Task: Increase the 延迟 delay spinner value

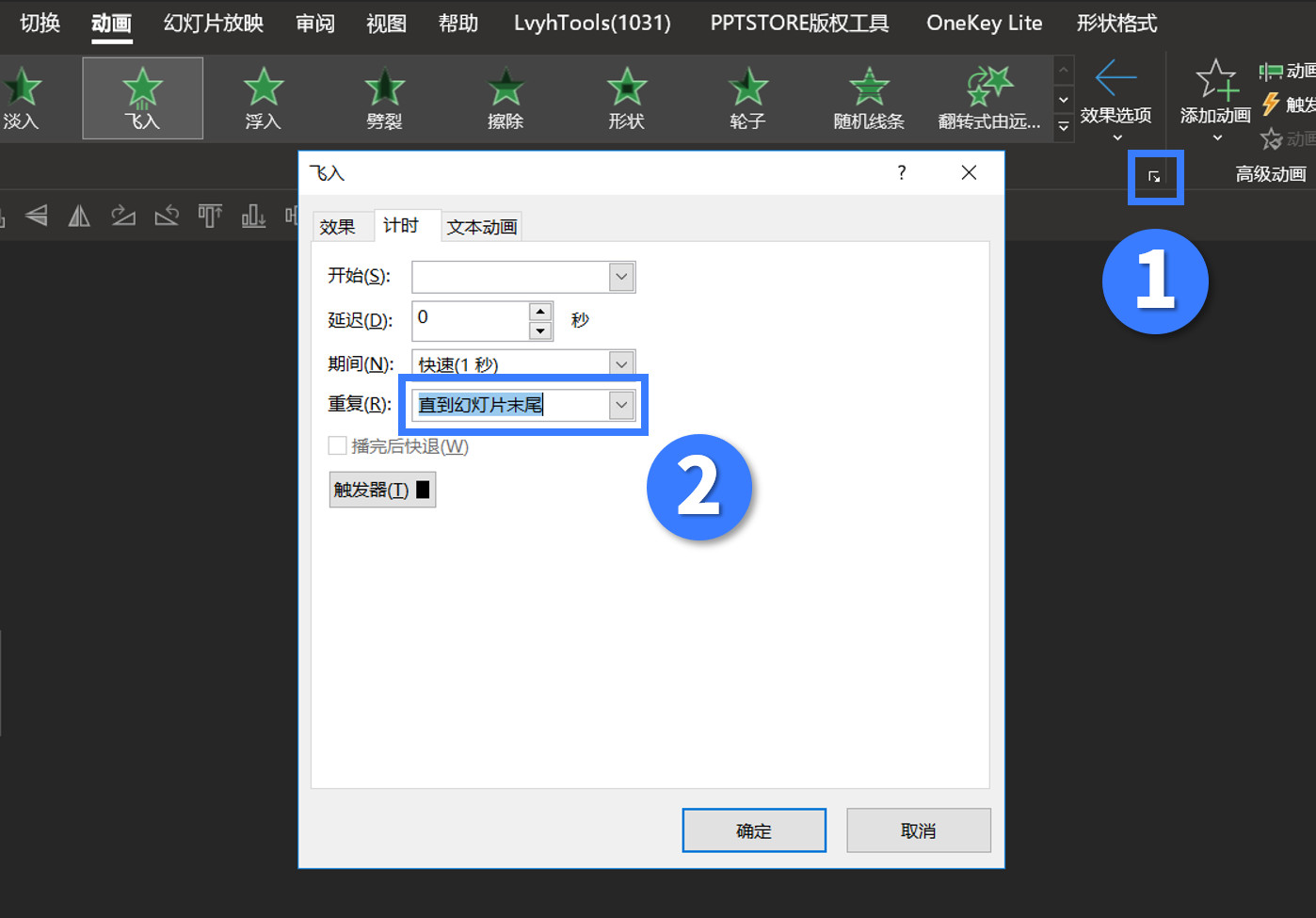Action: pyautogui.click(x=540, y=312)
